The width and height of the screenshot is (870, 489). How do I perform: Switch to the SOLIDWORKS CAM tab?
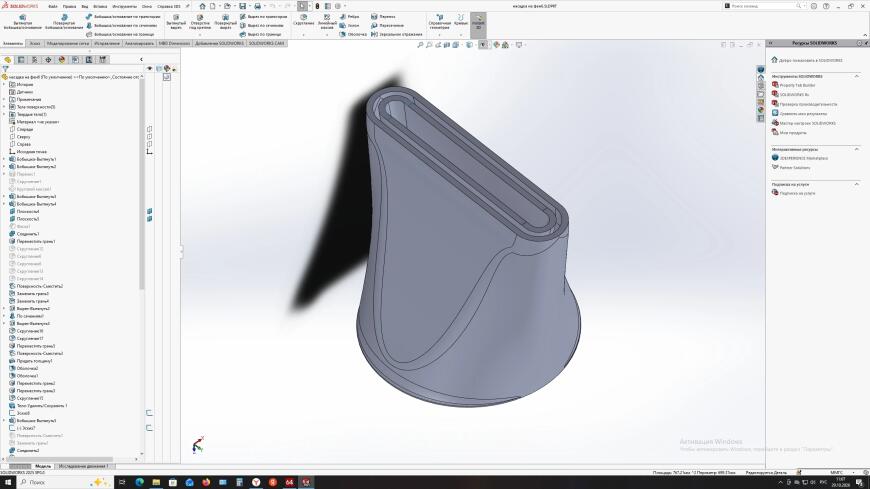click(266, 43)
